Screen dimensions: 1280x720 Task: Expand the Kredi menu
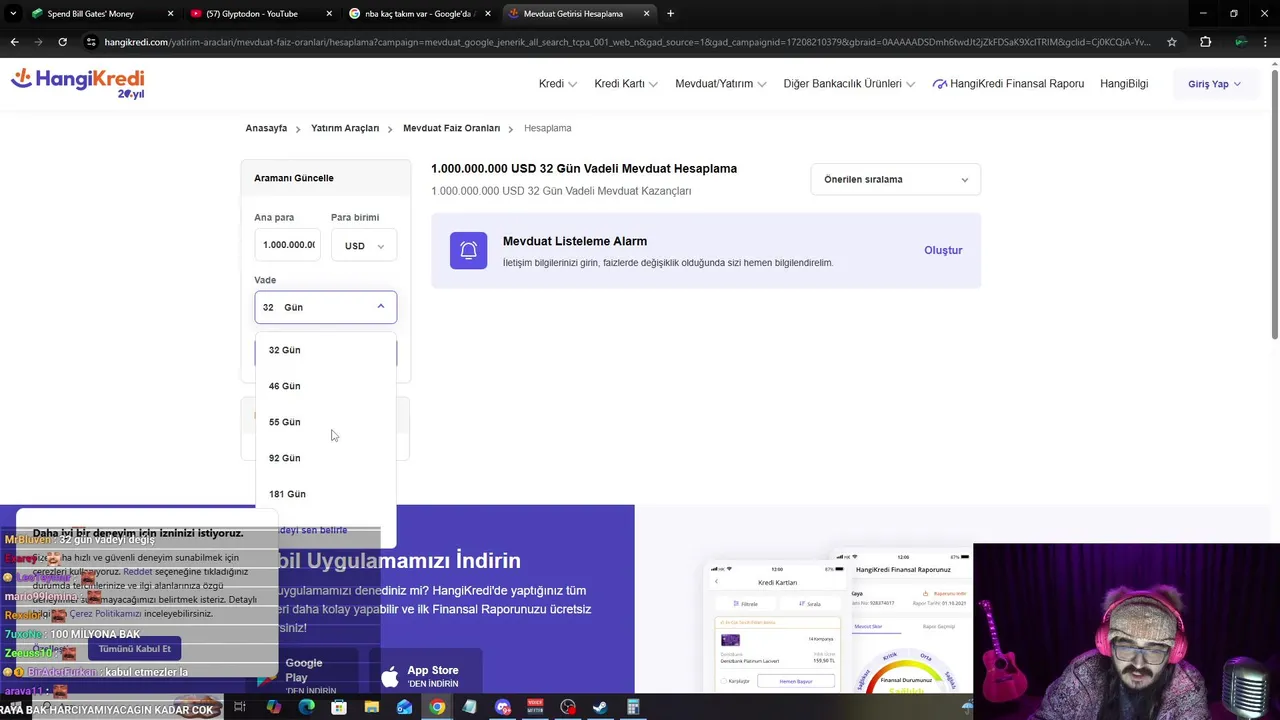tap(558, 84)
